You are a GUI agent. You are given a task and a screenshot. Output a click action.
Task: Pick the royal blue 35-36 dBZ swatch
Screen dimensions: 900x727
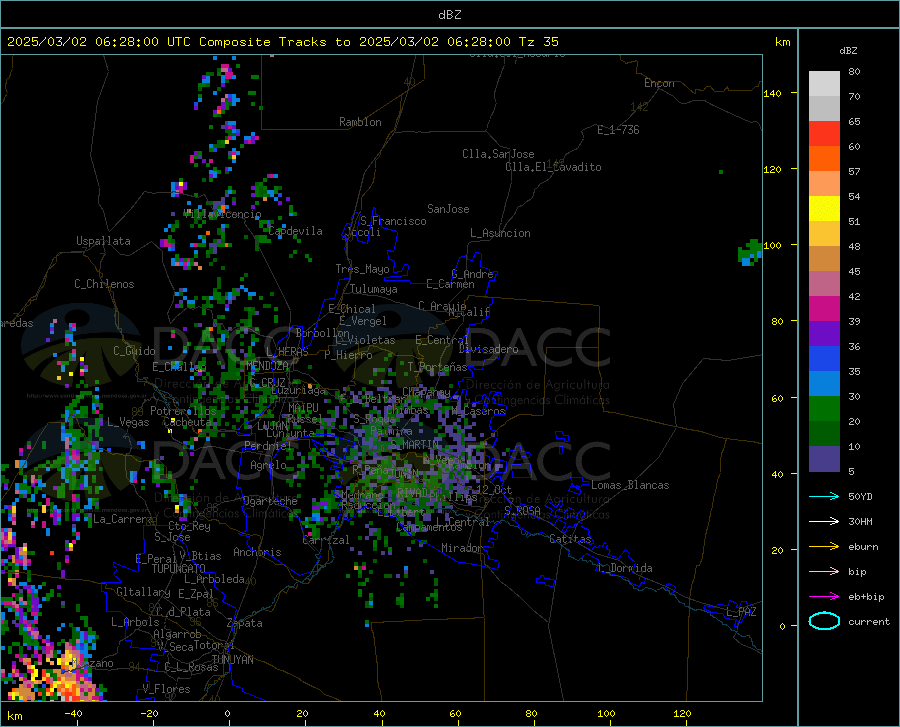point(824,359)
